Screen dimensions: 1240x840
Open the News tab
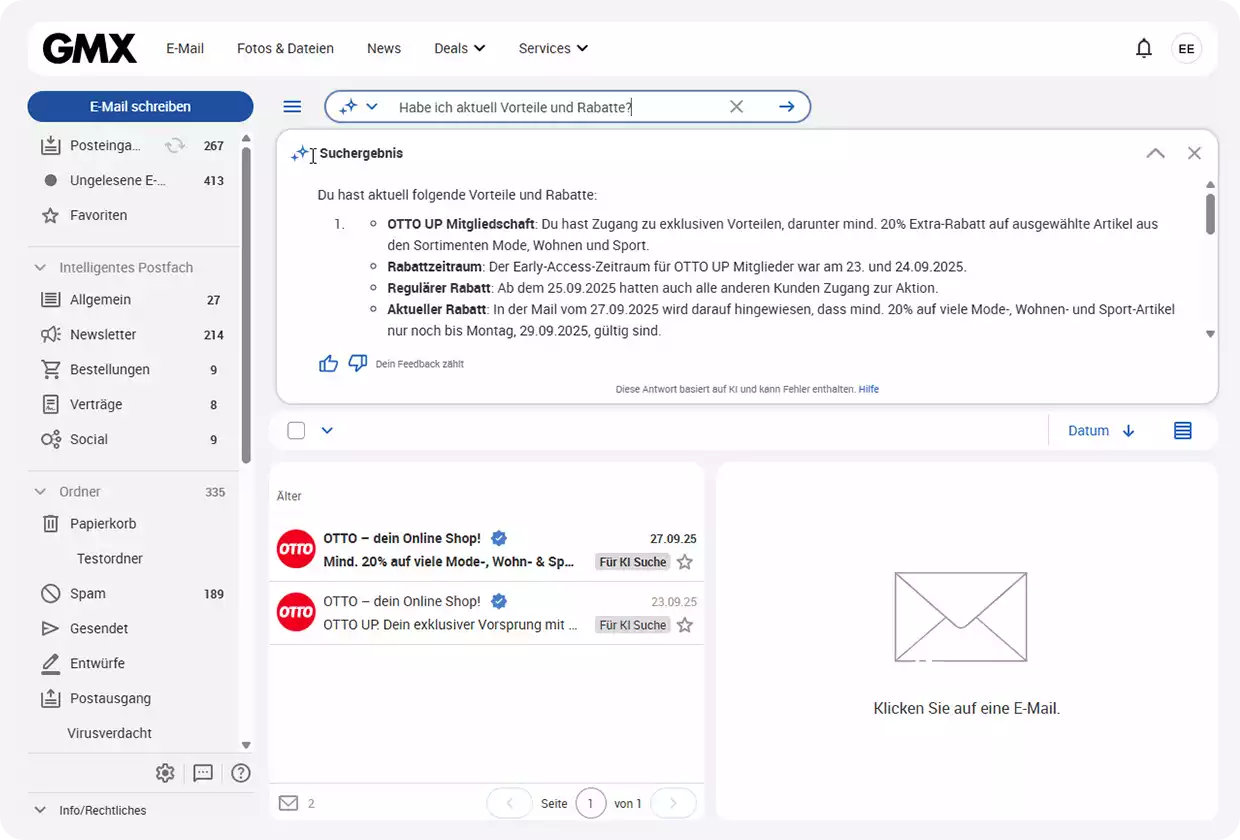[x=384, y=48]
